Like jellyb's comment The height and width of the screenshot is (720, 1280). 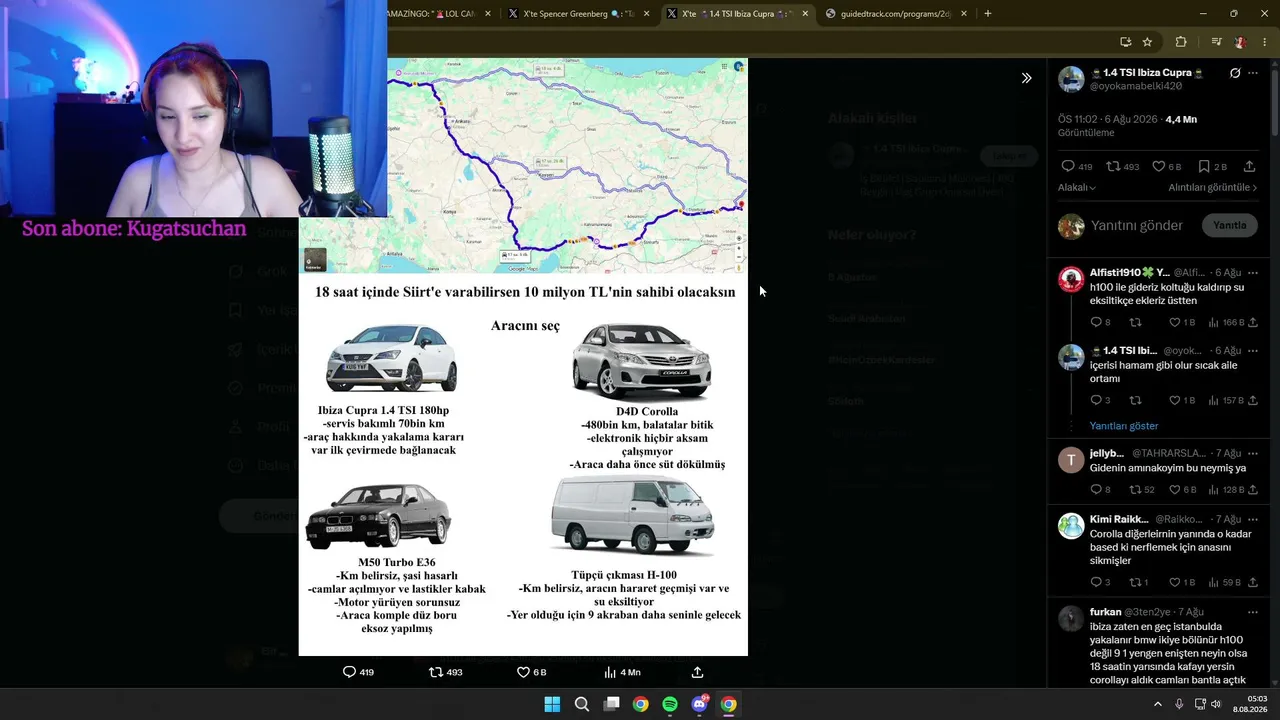point(1182,489)
